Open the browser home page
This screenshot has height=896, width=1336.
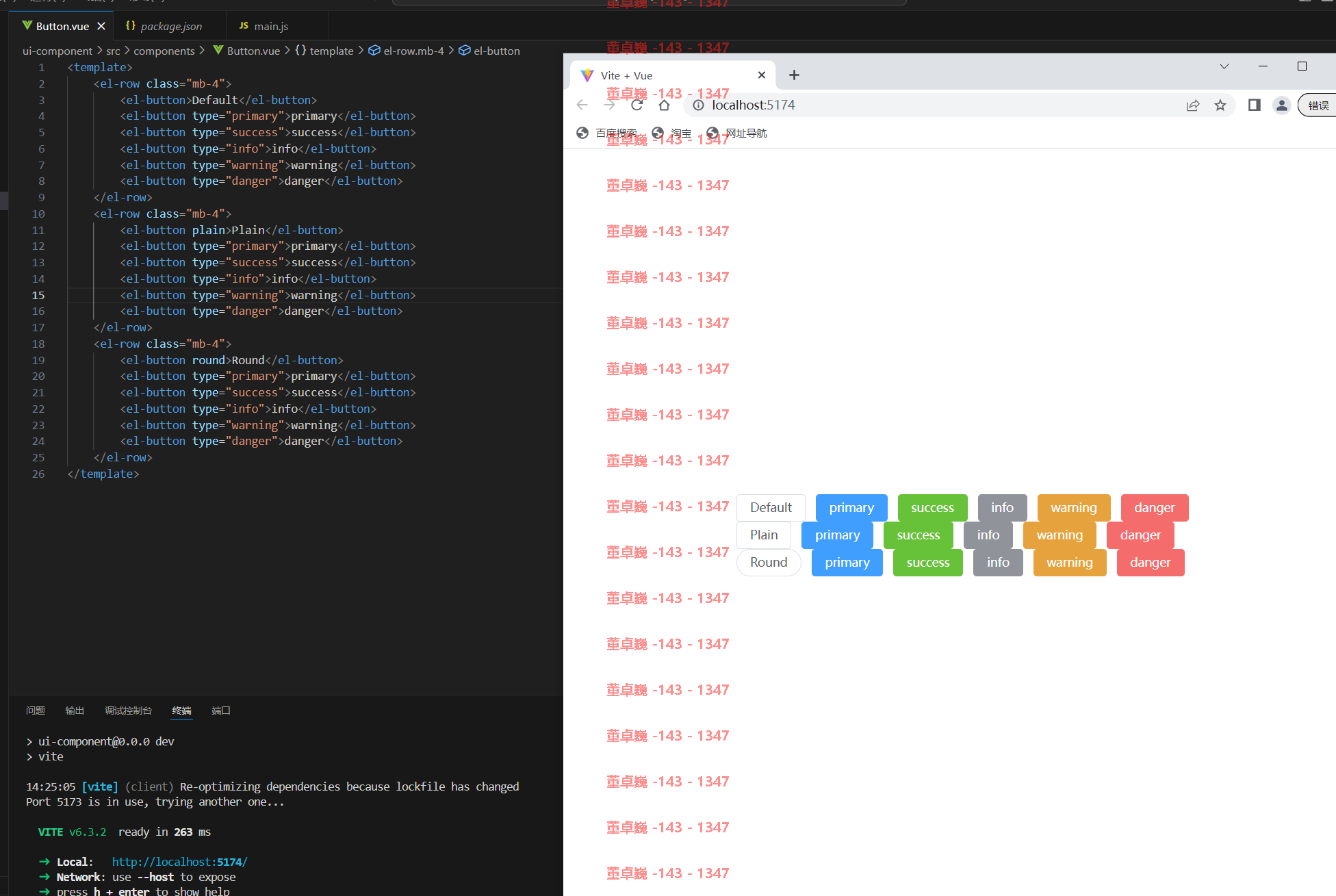pos(664,105)
